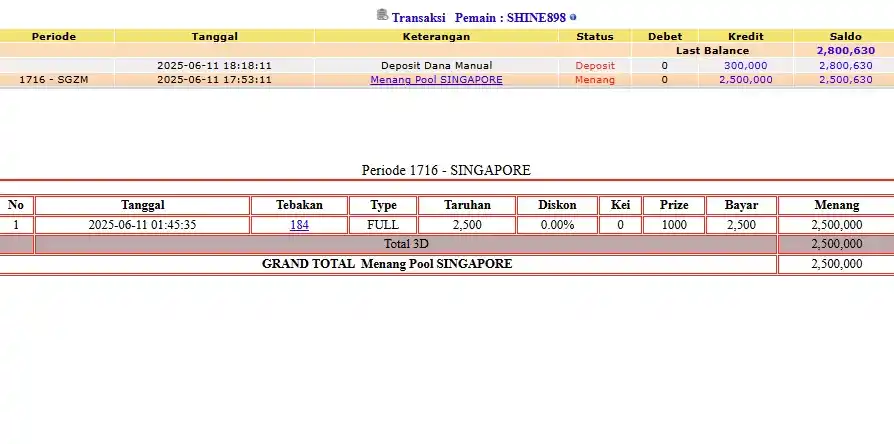Click the Diskon column header
This screenshot has width=894, height=444.
557,205
